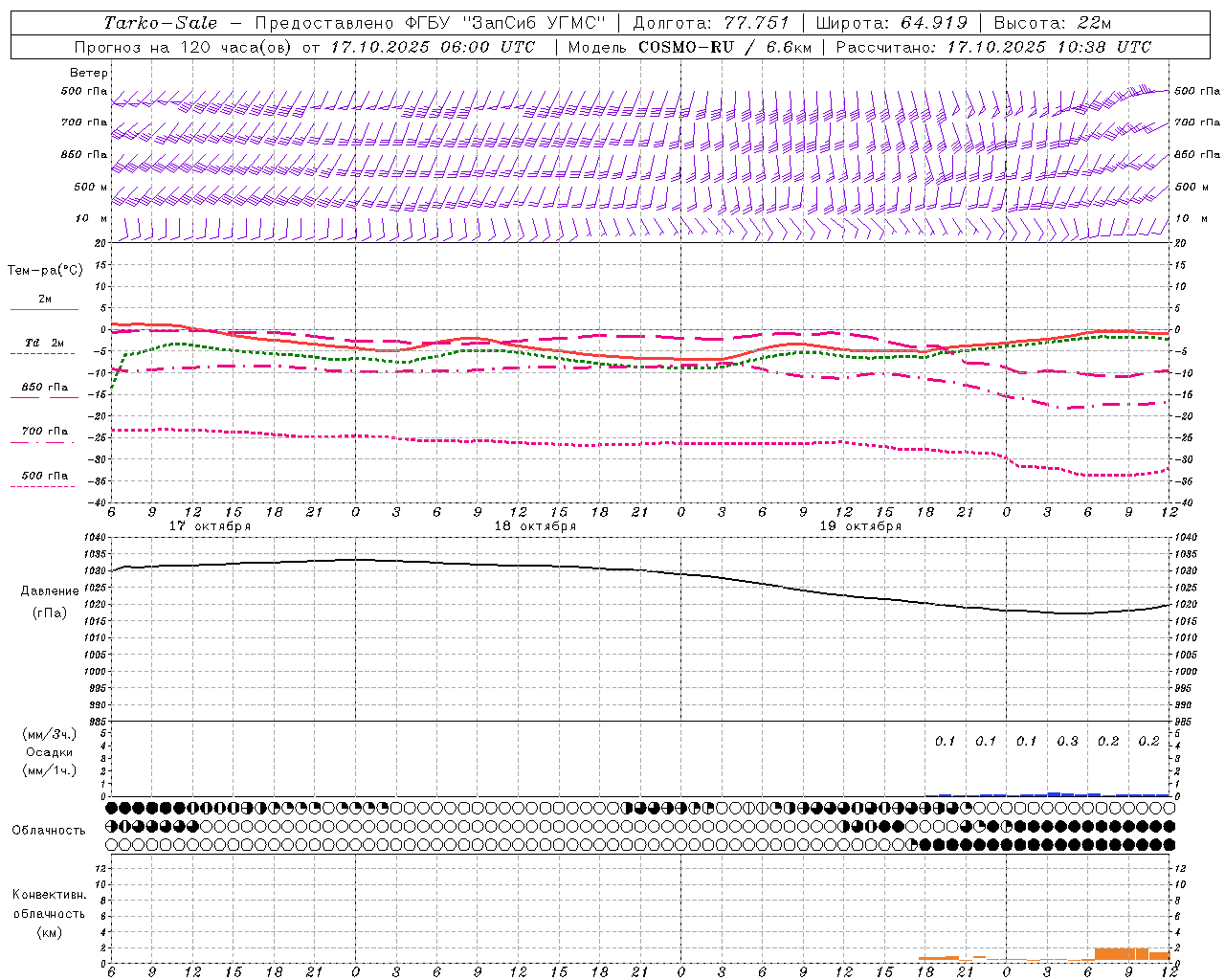
Task: Click the '0.3' precipitation amount value
Action: tap(1067, 742)
